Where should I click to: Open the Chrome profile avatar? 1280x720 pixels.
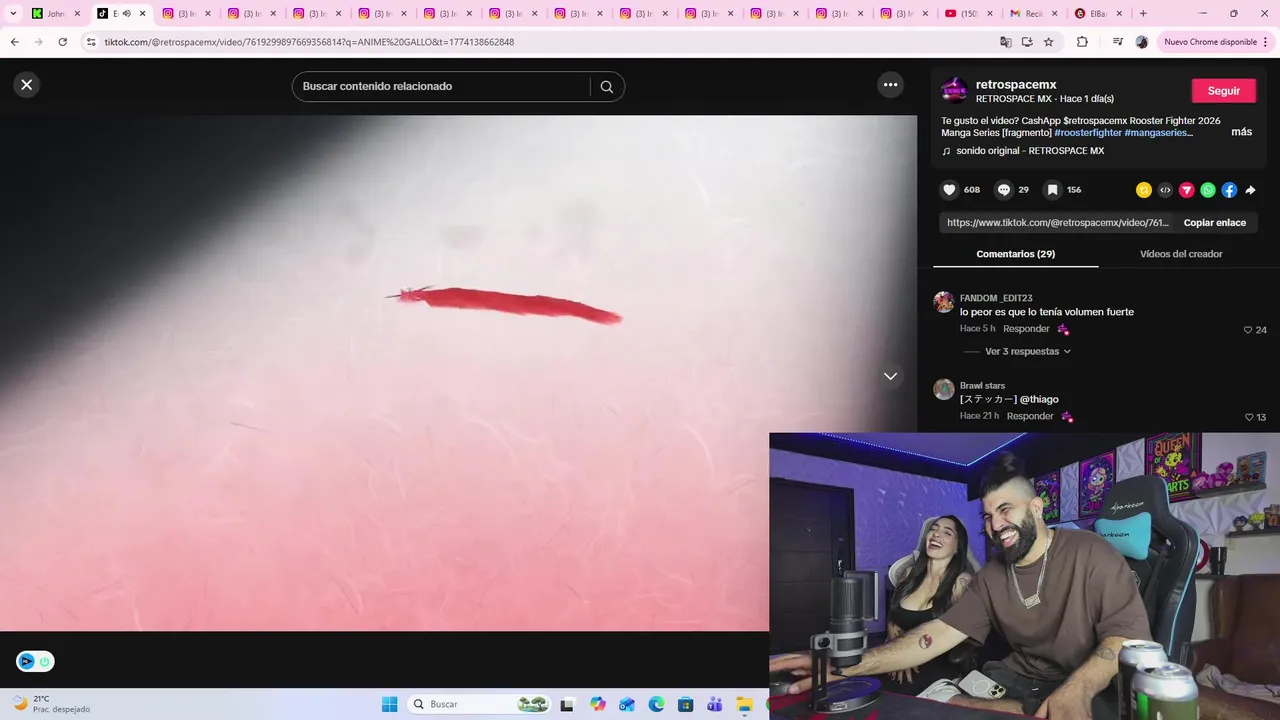(1142, 42)
